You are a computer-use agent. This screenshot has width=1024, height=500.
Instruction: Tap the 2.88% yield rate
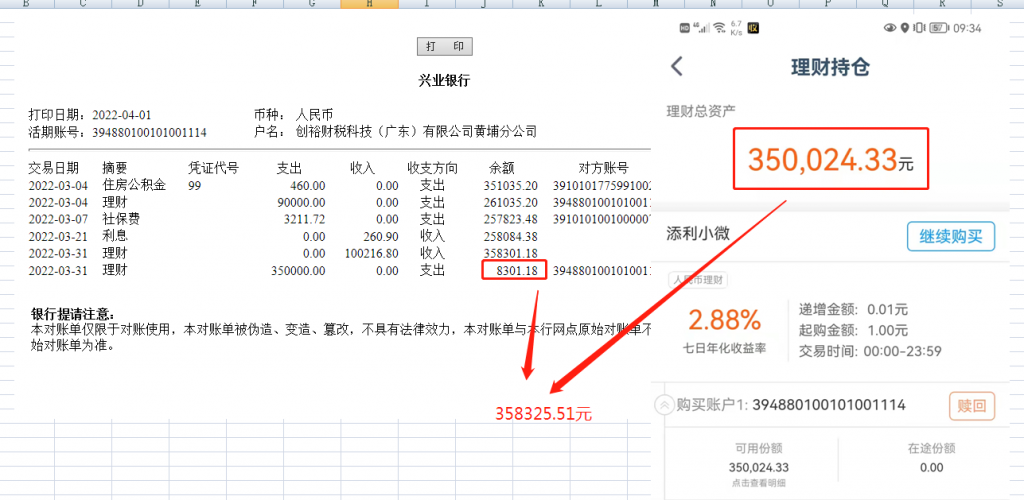coord(724,320)
